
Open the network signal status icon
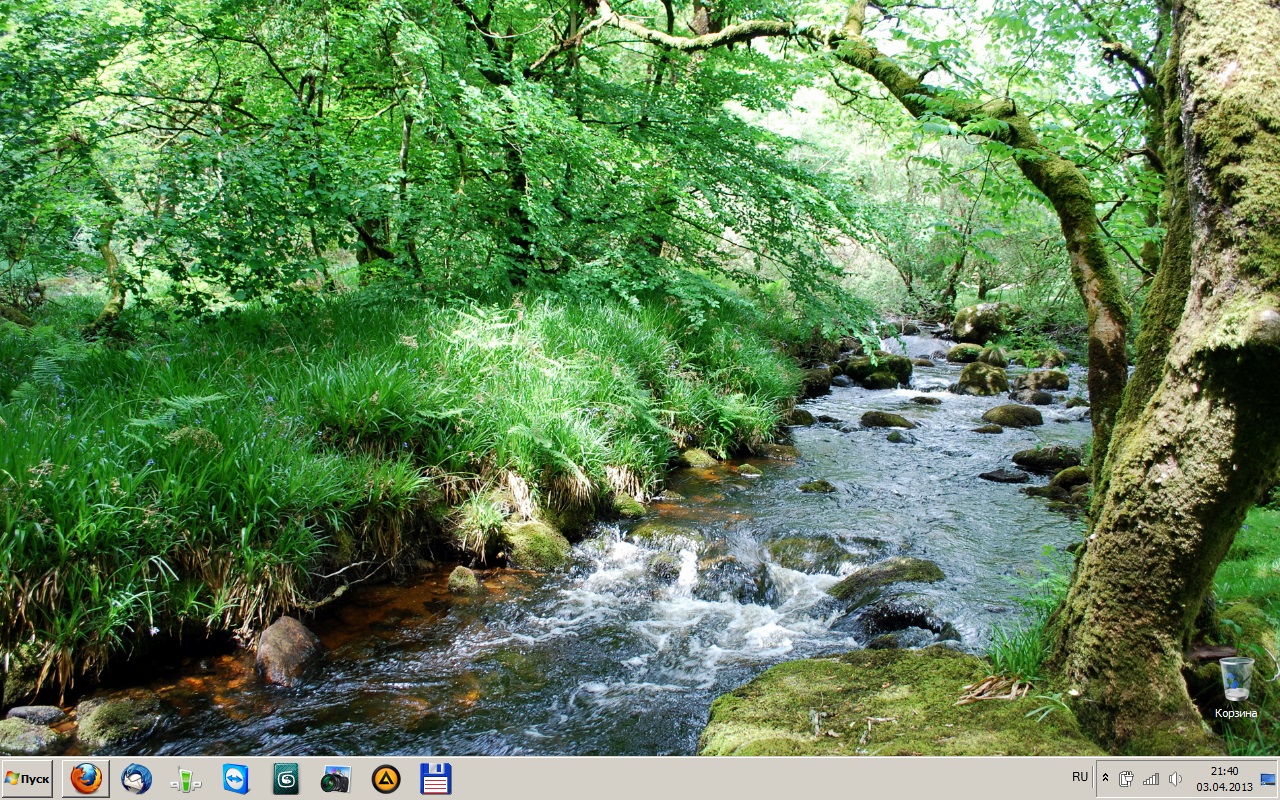1151,778
